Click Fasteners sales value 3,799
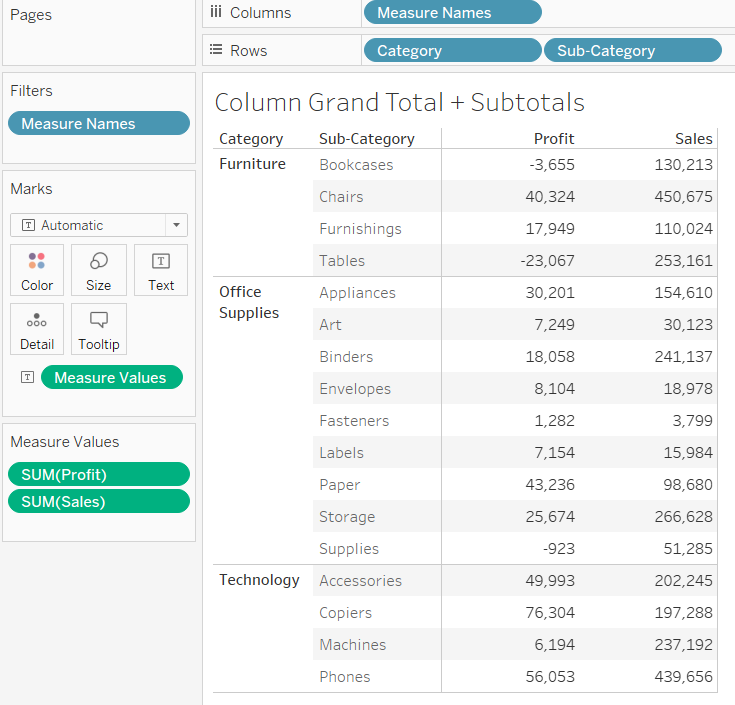Viewport: 735px width, 705px height. [x=693, y=420]
